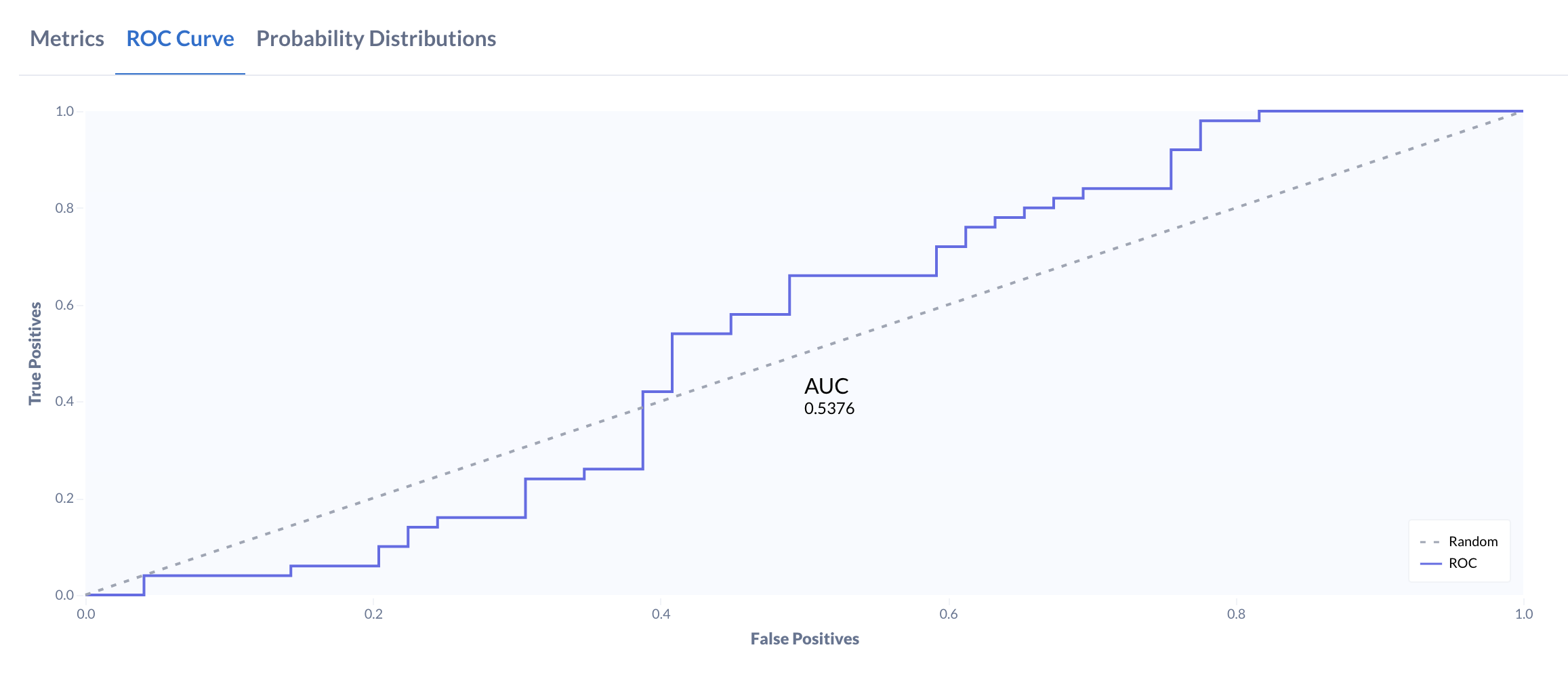This screenshot has width=1568, height=679.
Task: Click the dashed gray legend line swatch
Action: tap(1430, 541)
